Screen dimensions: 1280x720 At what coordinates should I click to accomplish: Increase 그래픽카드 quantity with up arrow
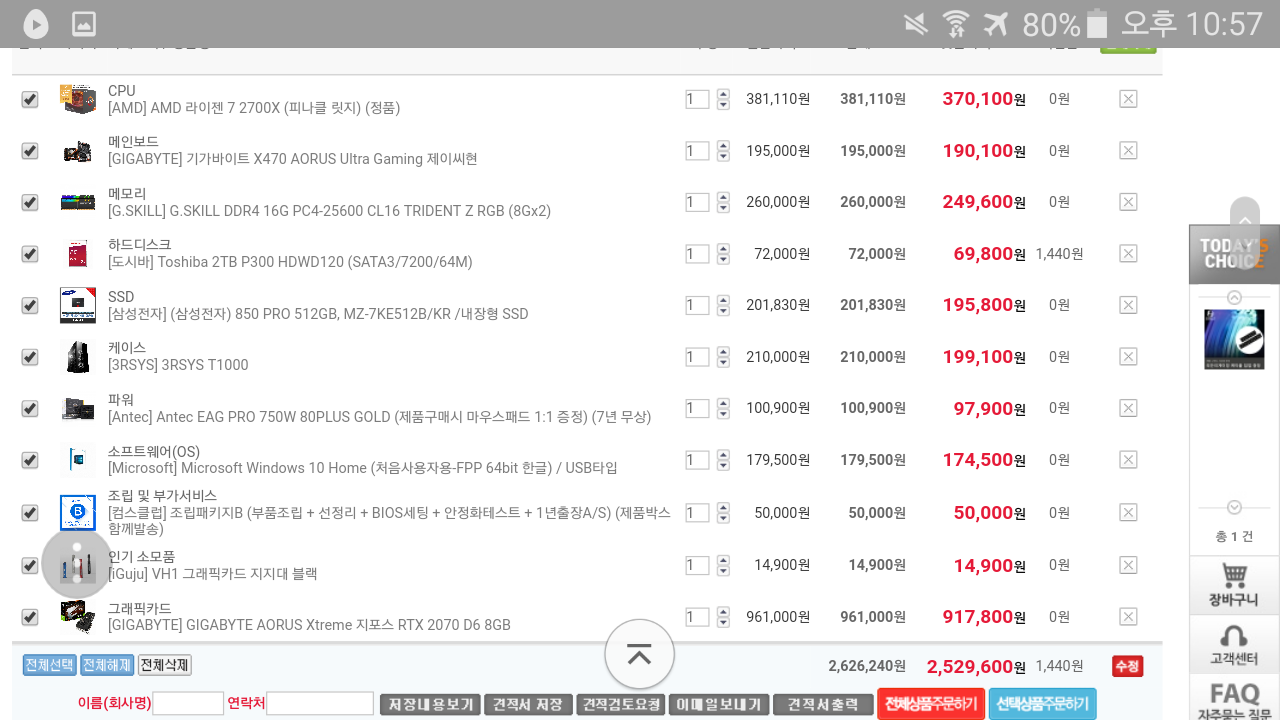pos(723,611)
